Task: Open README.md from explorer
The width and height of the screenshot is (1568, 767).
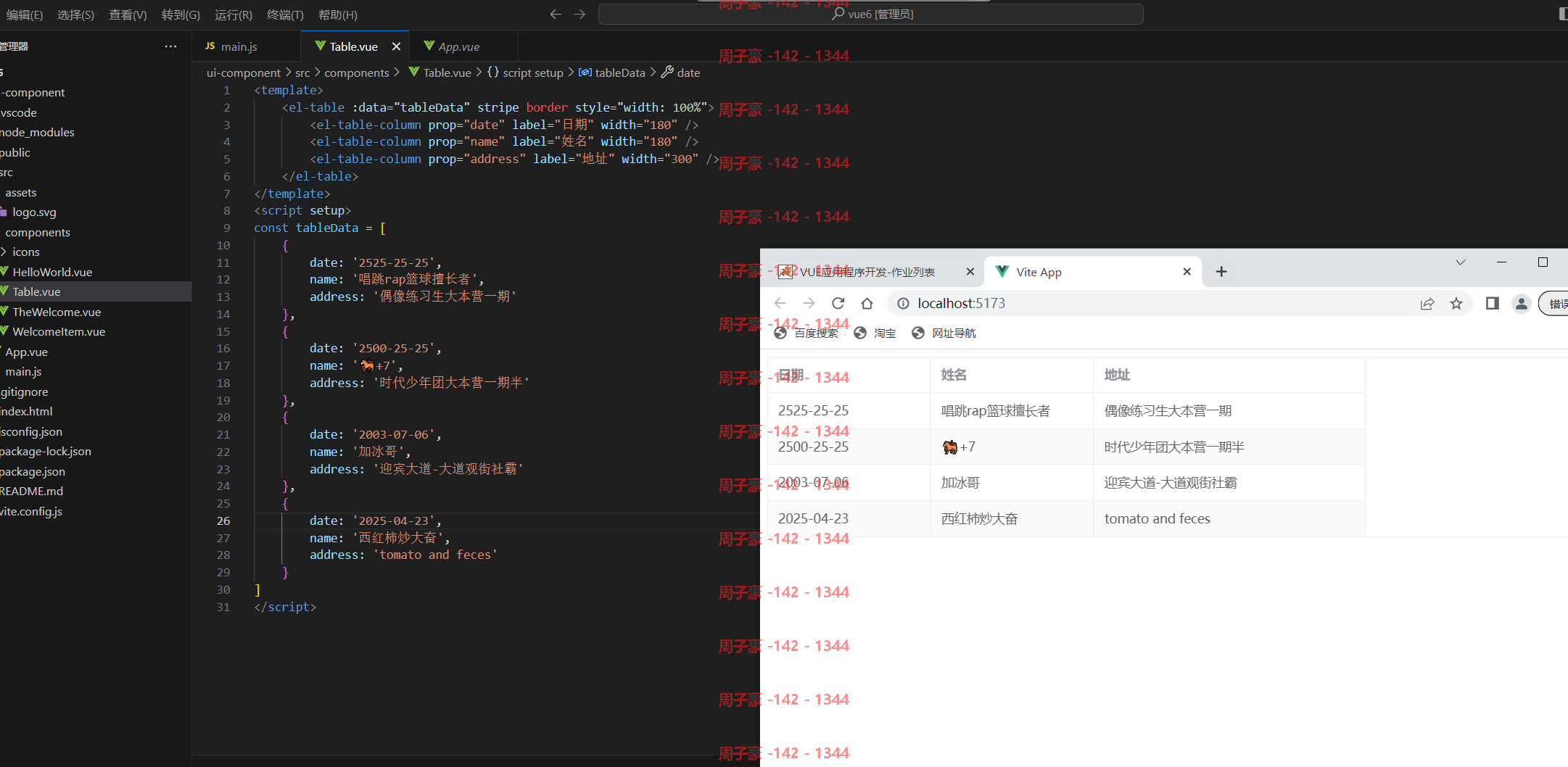Action: (x=31, y=492)
